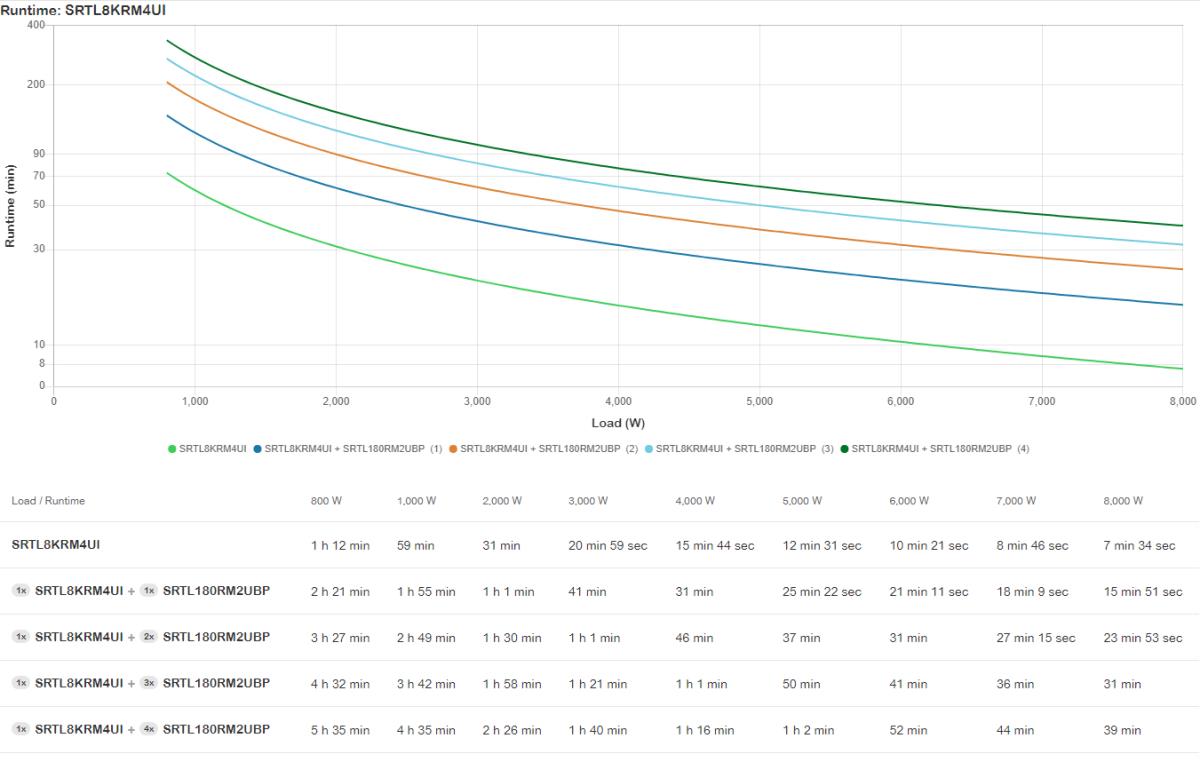This screenshot has width=1200, height=762.
Task: Select the '2,000 W' column header
Action: click(502, 501)
